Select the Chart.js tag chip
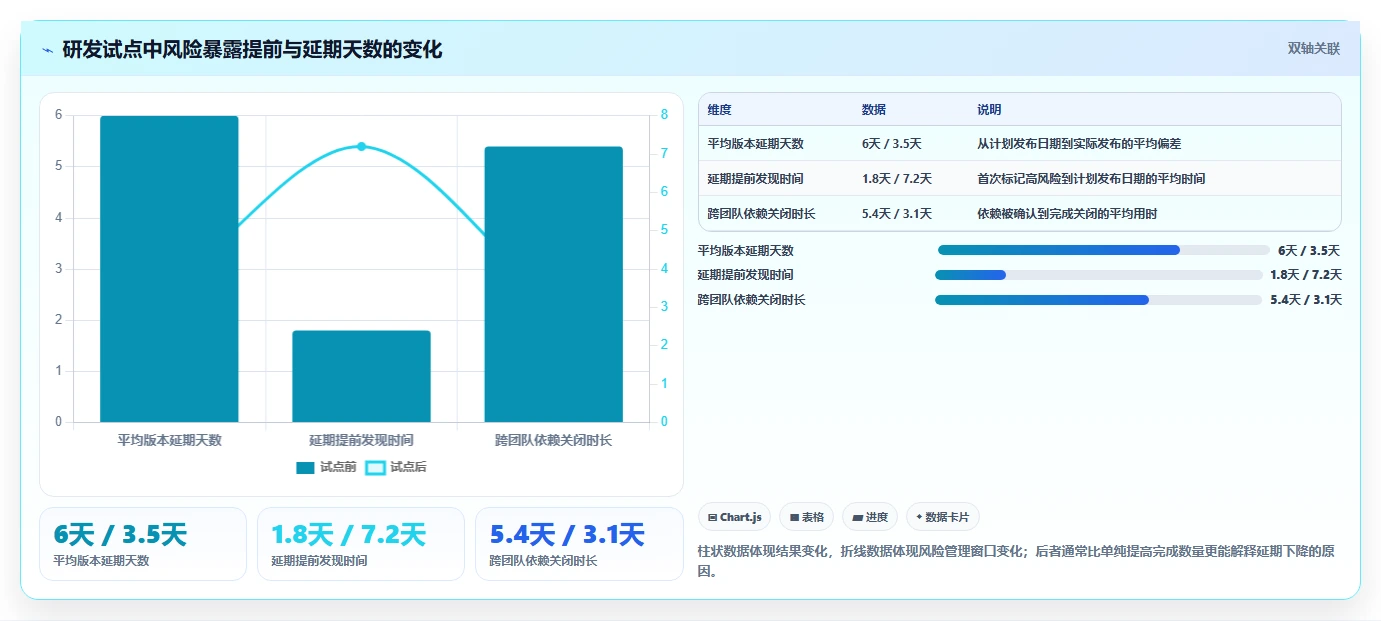 pyautogui.click(x=735, y=517)
